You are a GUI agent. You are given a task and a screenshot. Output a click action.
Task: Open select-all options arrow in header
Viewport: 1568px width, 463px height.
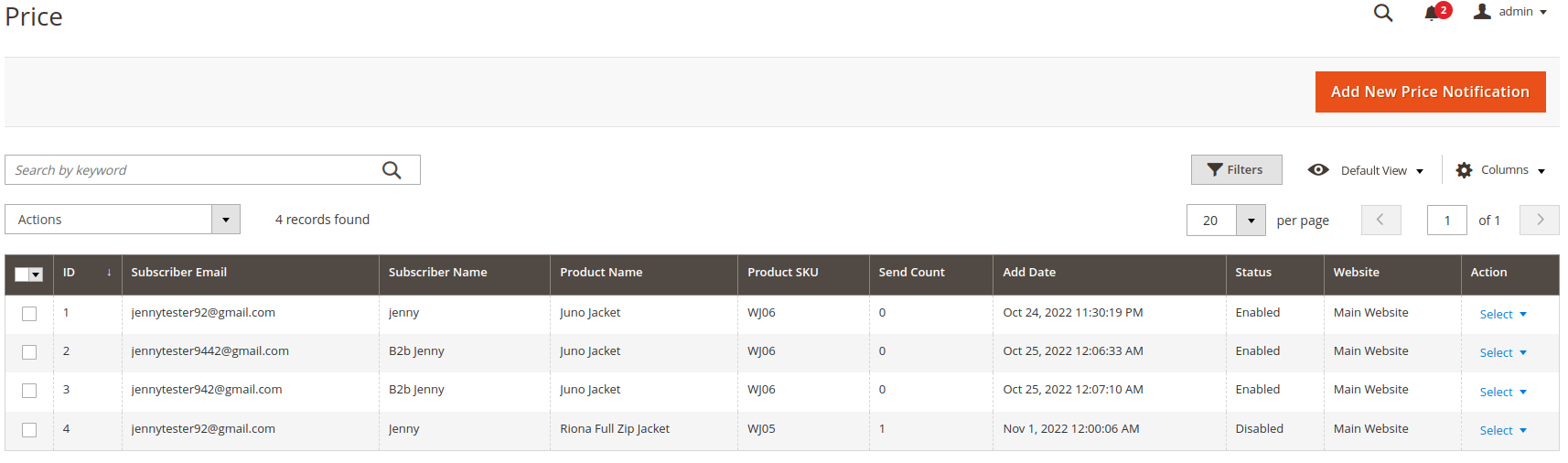pos(37,275)
